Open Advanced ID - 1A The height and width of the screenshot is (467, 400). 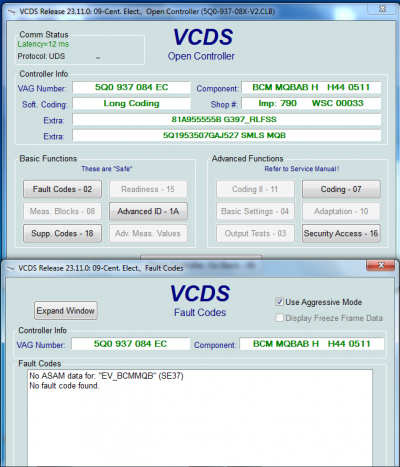[x=148, y=211]
